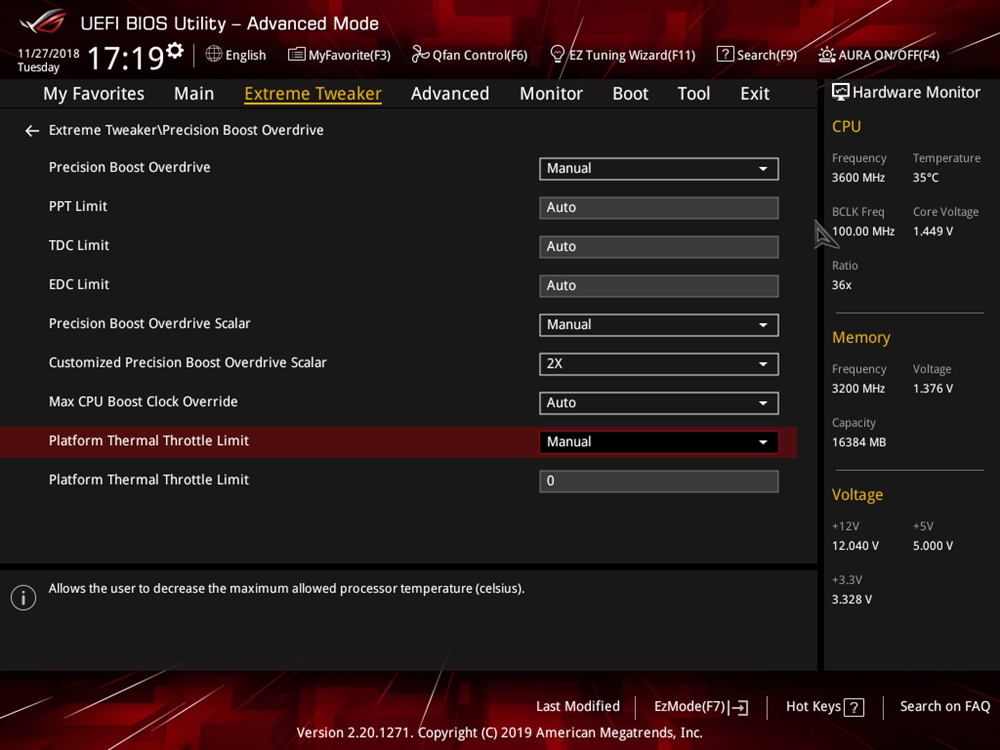The image size is (1000, 750).
Task: Open the Boot tab
Action: (630, 94)
